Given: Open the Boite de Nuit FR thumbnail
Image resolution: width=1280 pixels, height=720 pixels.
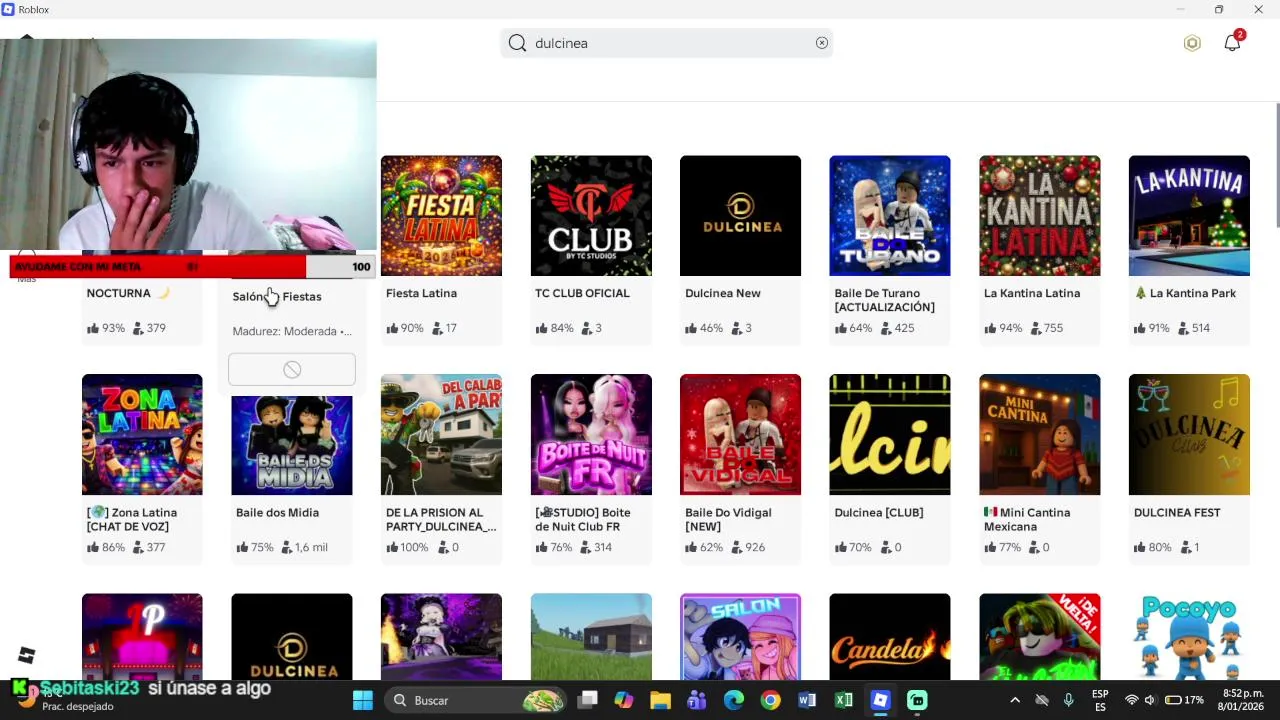Looking at the screenshot, I should (591, 434).
